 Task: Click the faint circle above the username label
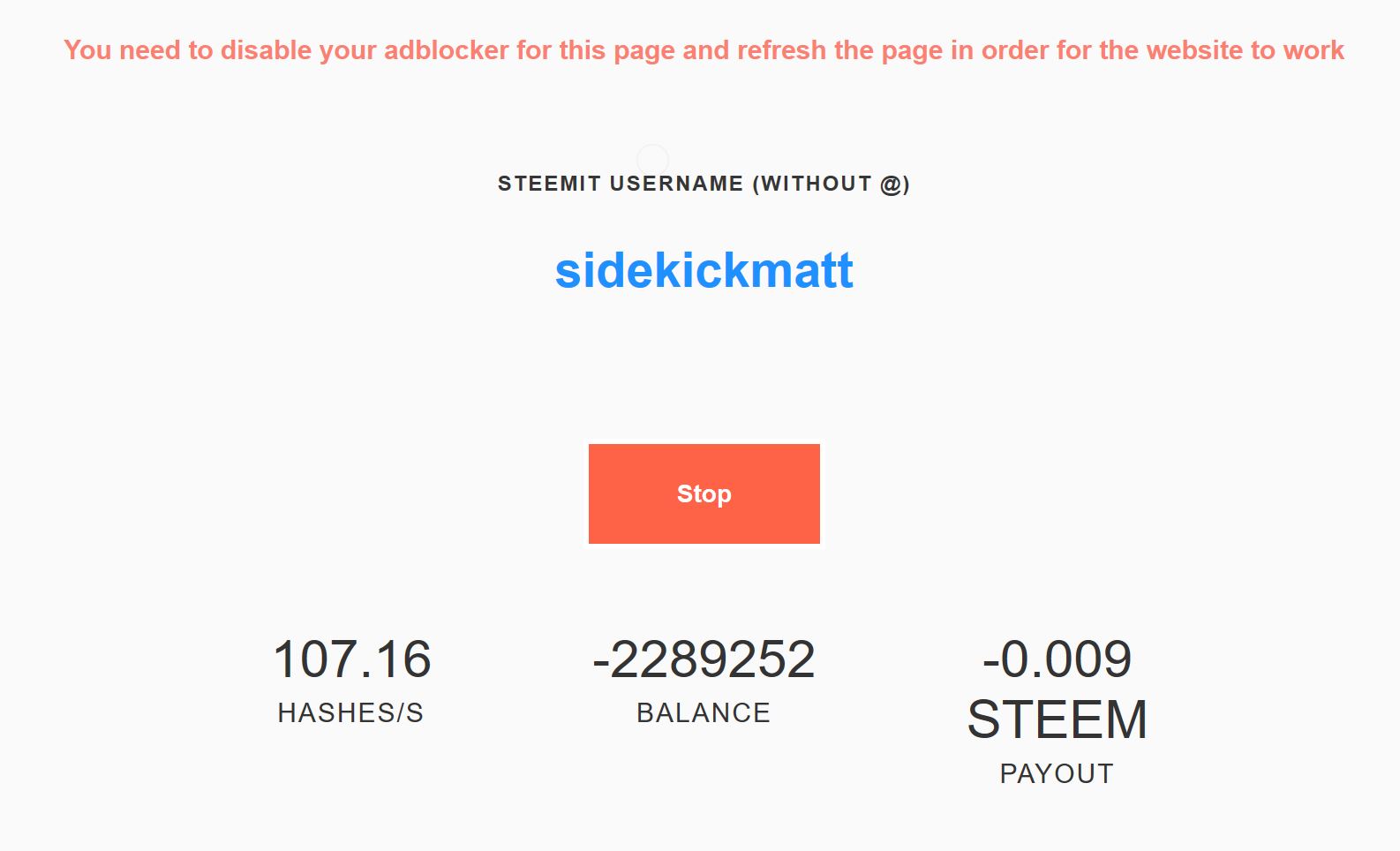[x=652, y=160]
